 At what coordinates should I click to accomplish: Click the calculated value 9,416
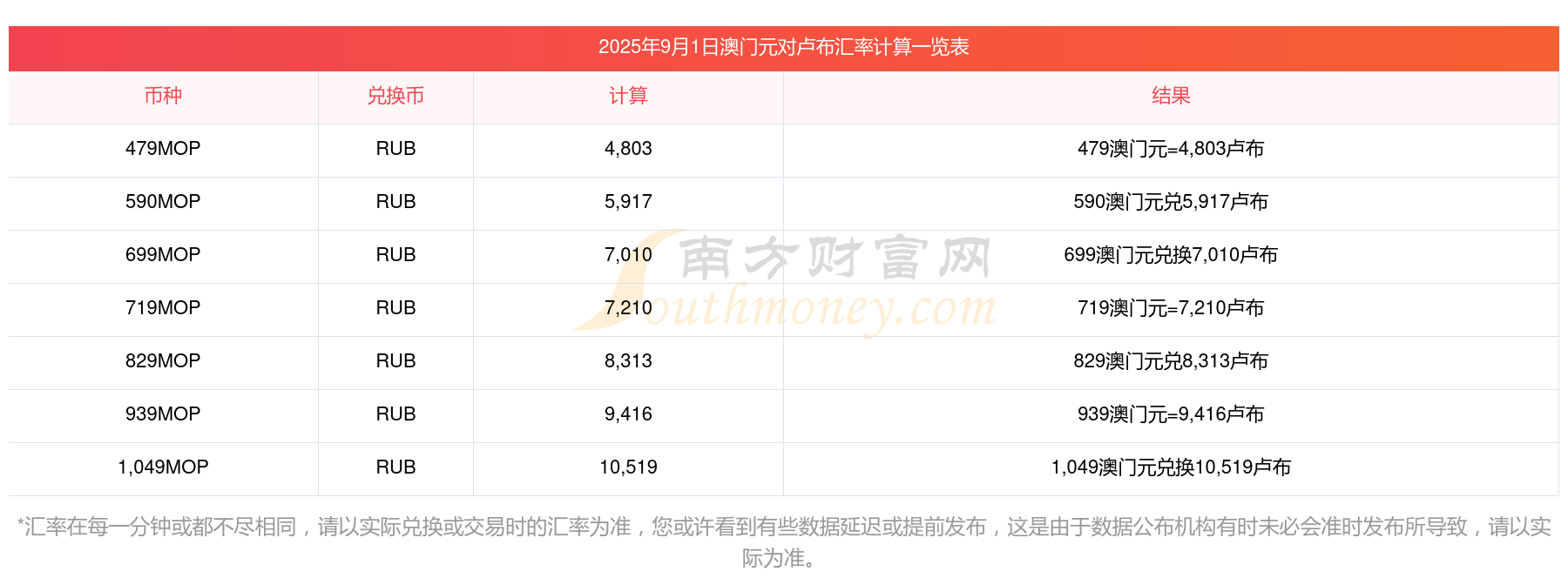[x=628, y=414]
